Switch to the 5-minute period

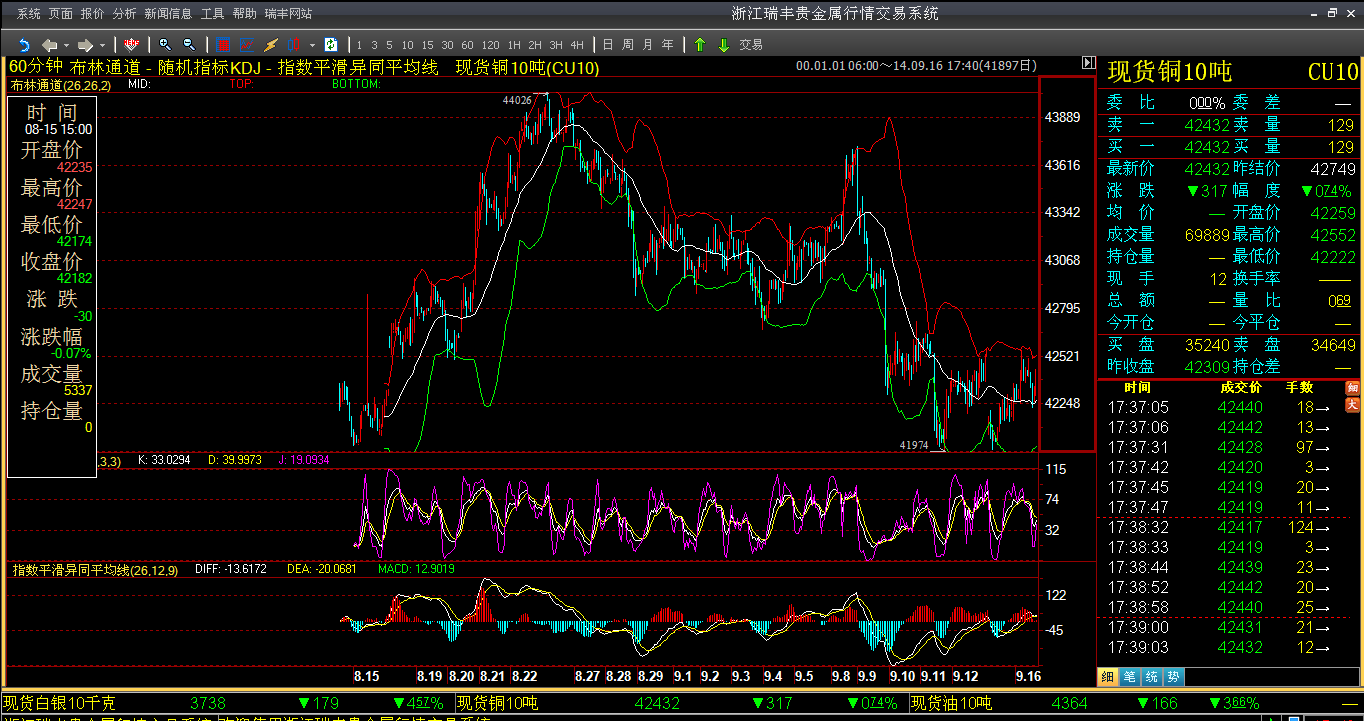(x=389, y=45)
